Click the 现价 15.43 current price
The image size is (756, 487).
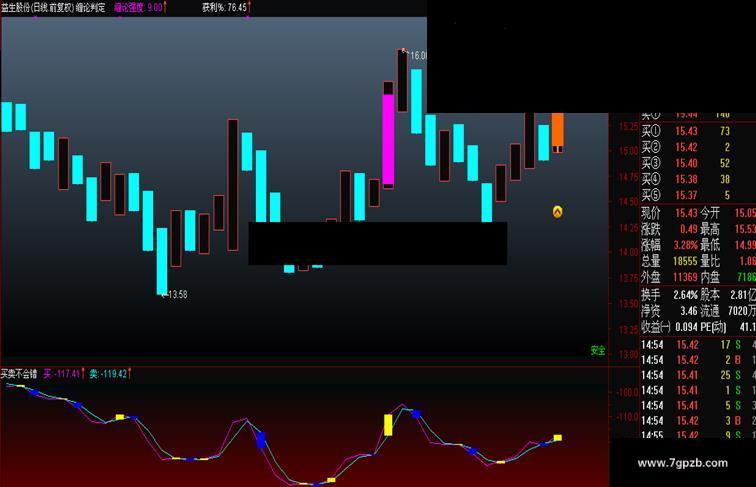point(669,213)
